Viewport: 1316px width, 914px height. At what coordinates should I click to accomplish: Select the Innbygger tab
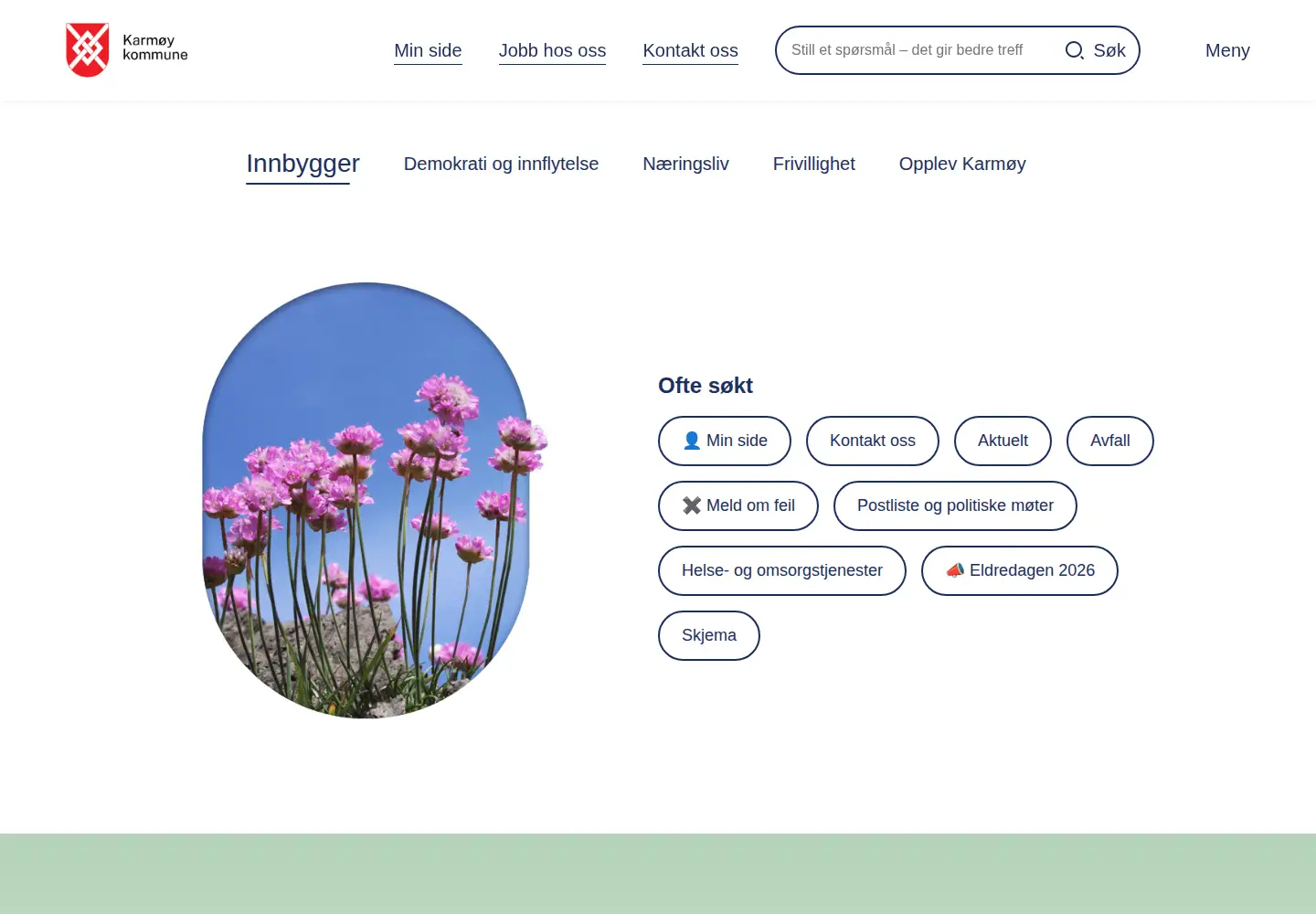click(x=302, y=164)
